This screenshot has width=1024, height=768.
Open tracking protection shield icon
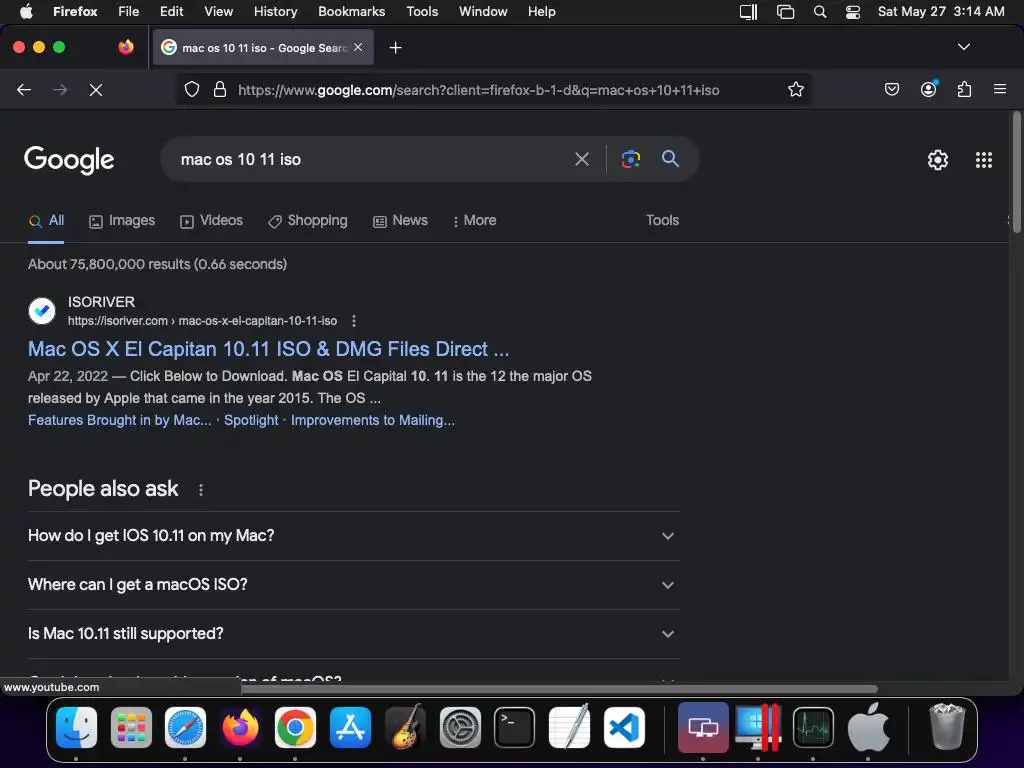pyautogui.click(x=191, y=89)
